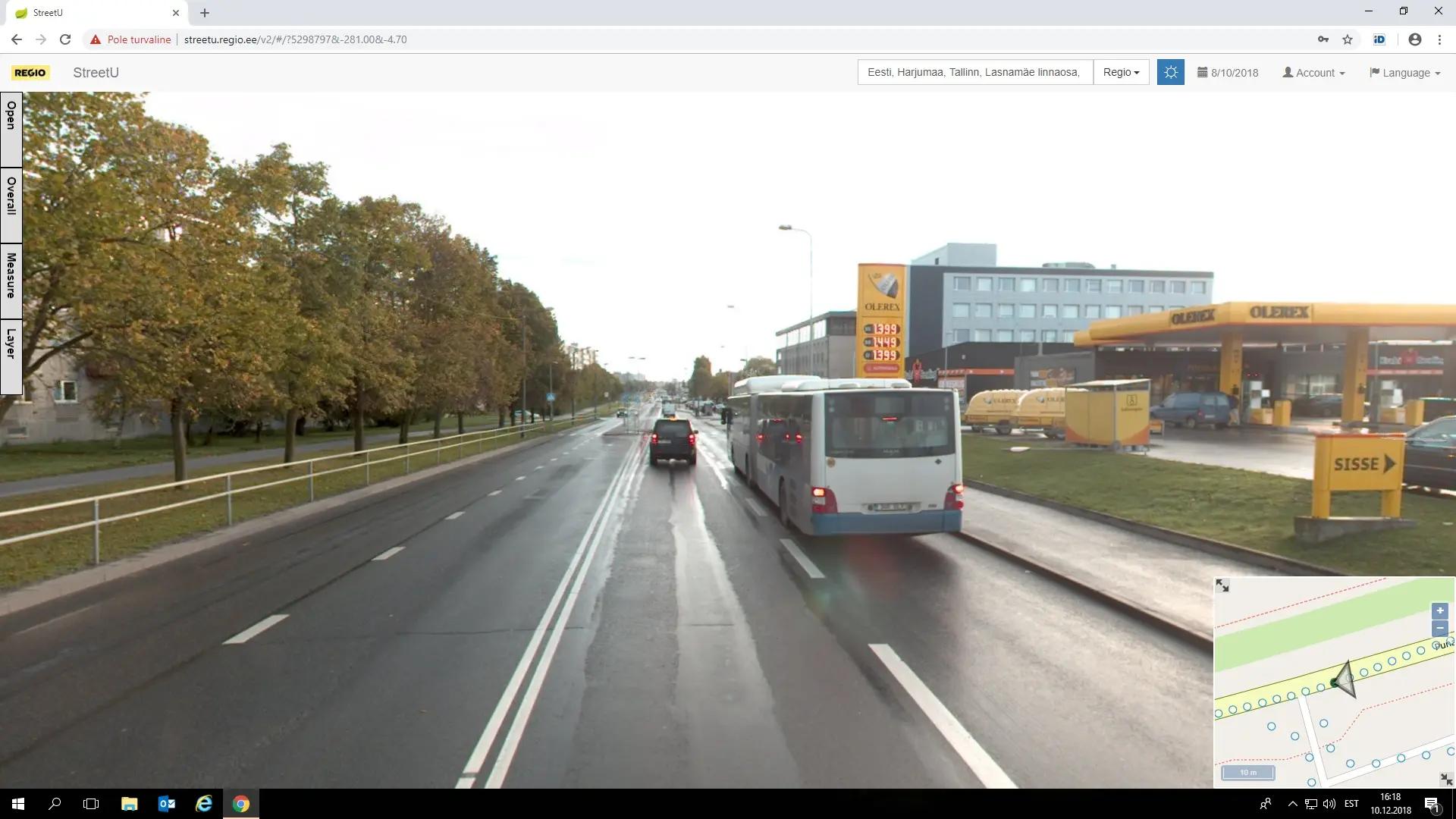The height and width of the screenshot is (819, 1456).
Task: Open the 8/10/2018 date picker
Action: (x=1228, y=73)
